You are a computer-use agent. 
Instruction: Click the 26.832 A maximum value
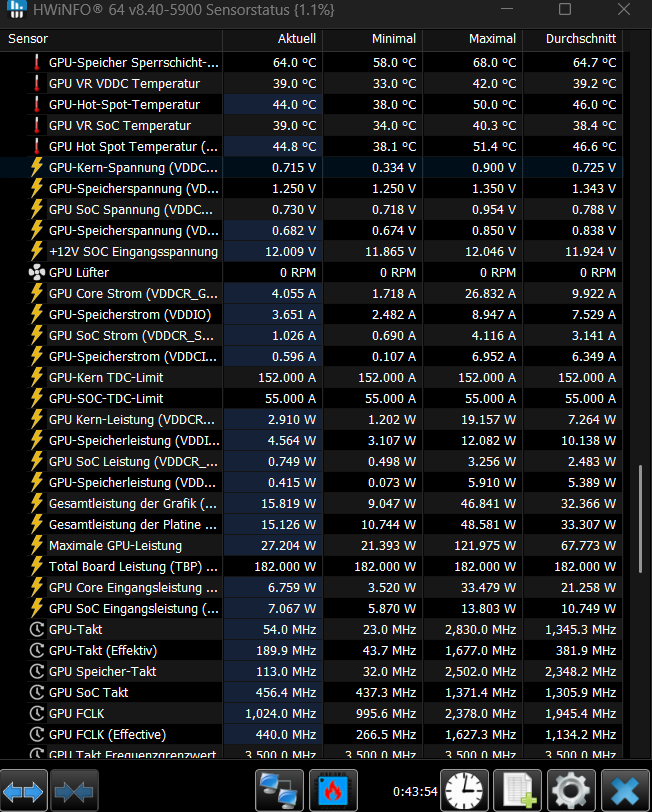pos(490,294)
